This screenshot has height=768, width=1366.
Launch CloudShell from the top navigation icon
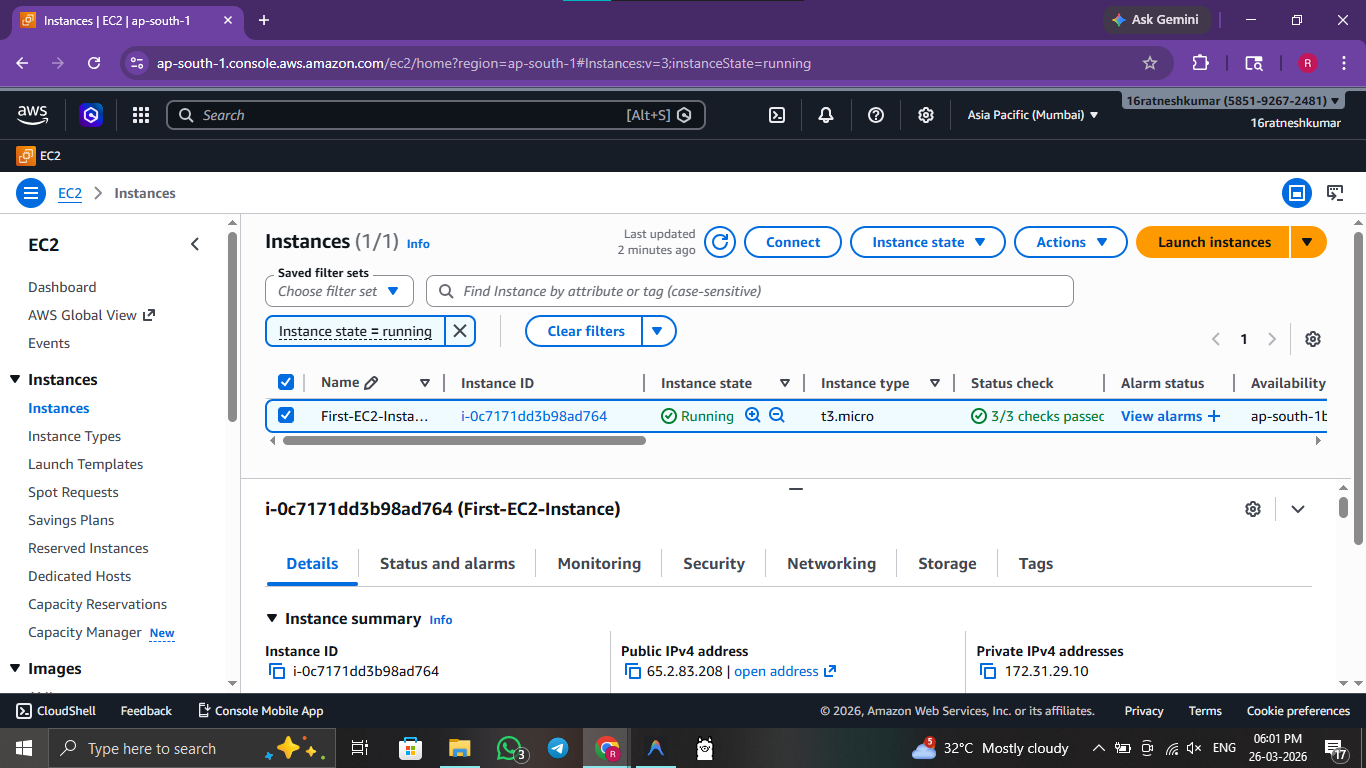776,115
